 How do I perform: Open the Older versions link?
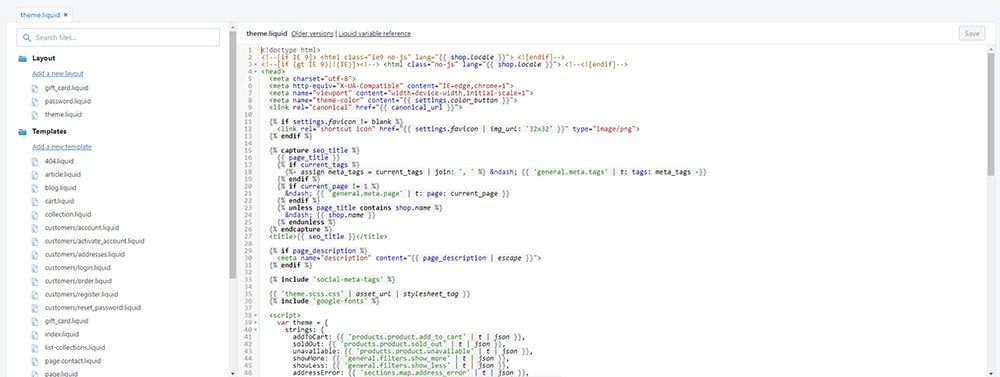click(312, 34)
